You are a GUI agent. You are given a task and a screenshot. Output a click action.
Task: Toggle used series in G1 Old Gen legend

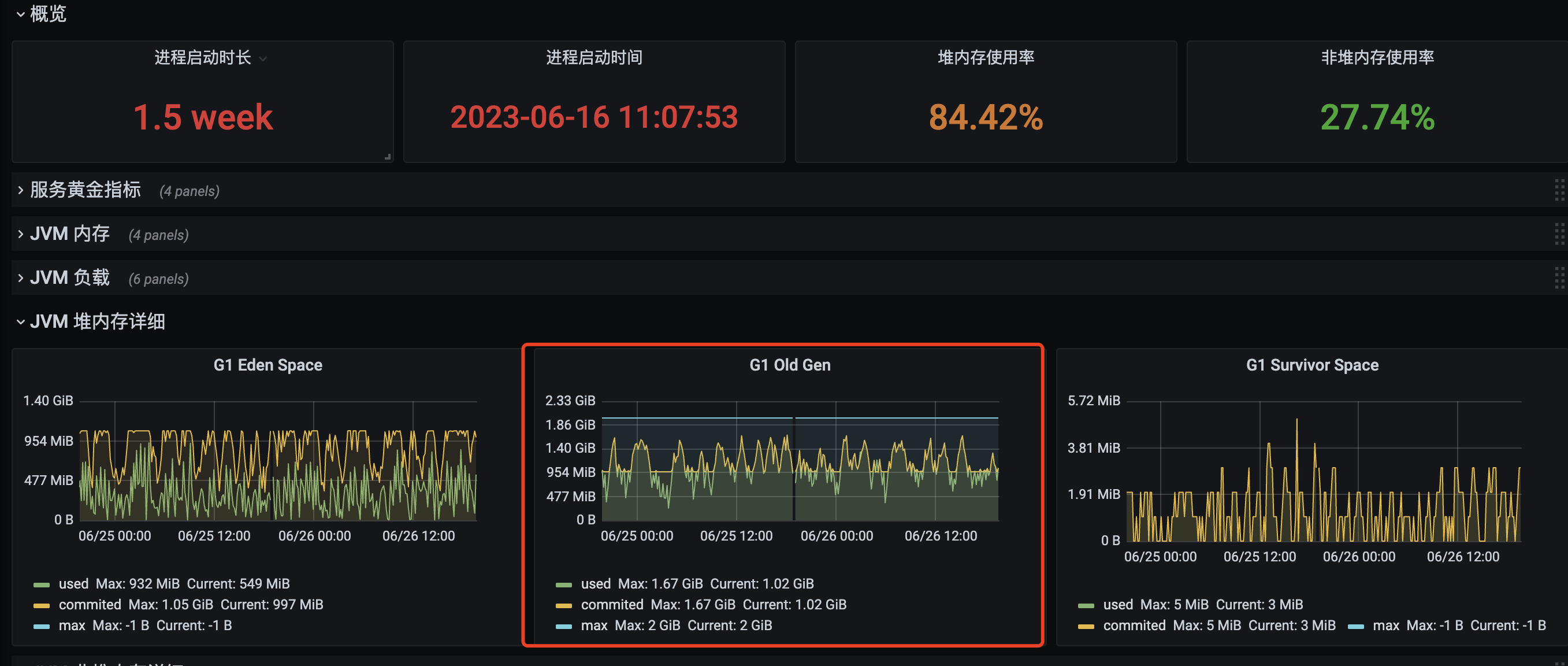pos(596,584)
